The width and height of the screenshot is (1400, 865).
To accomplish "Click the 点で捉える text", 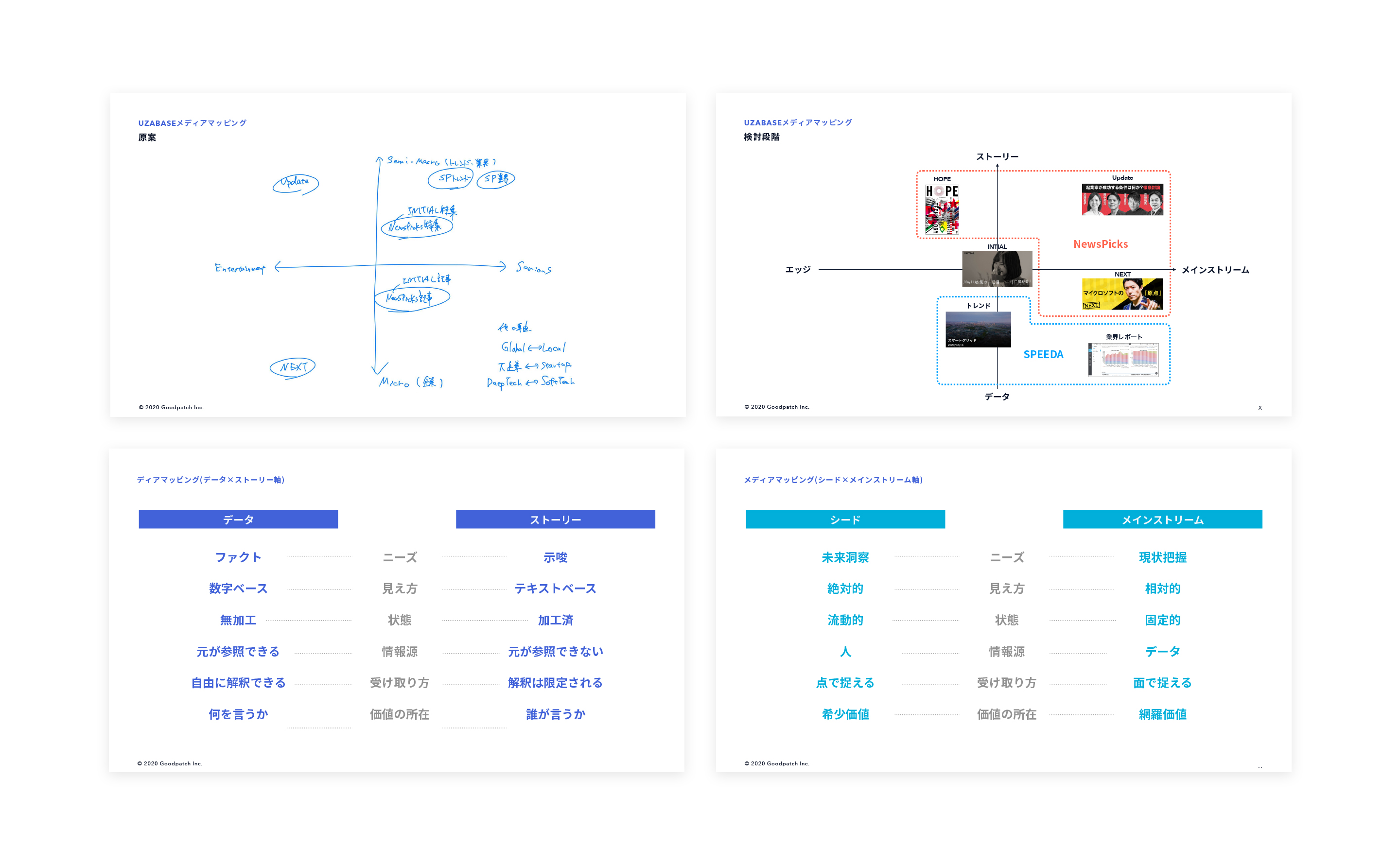I will pyautogui.click(x=845, y=682).
